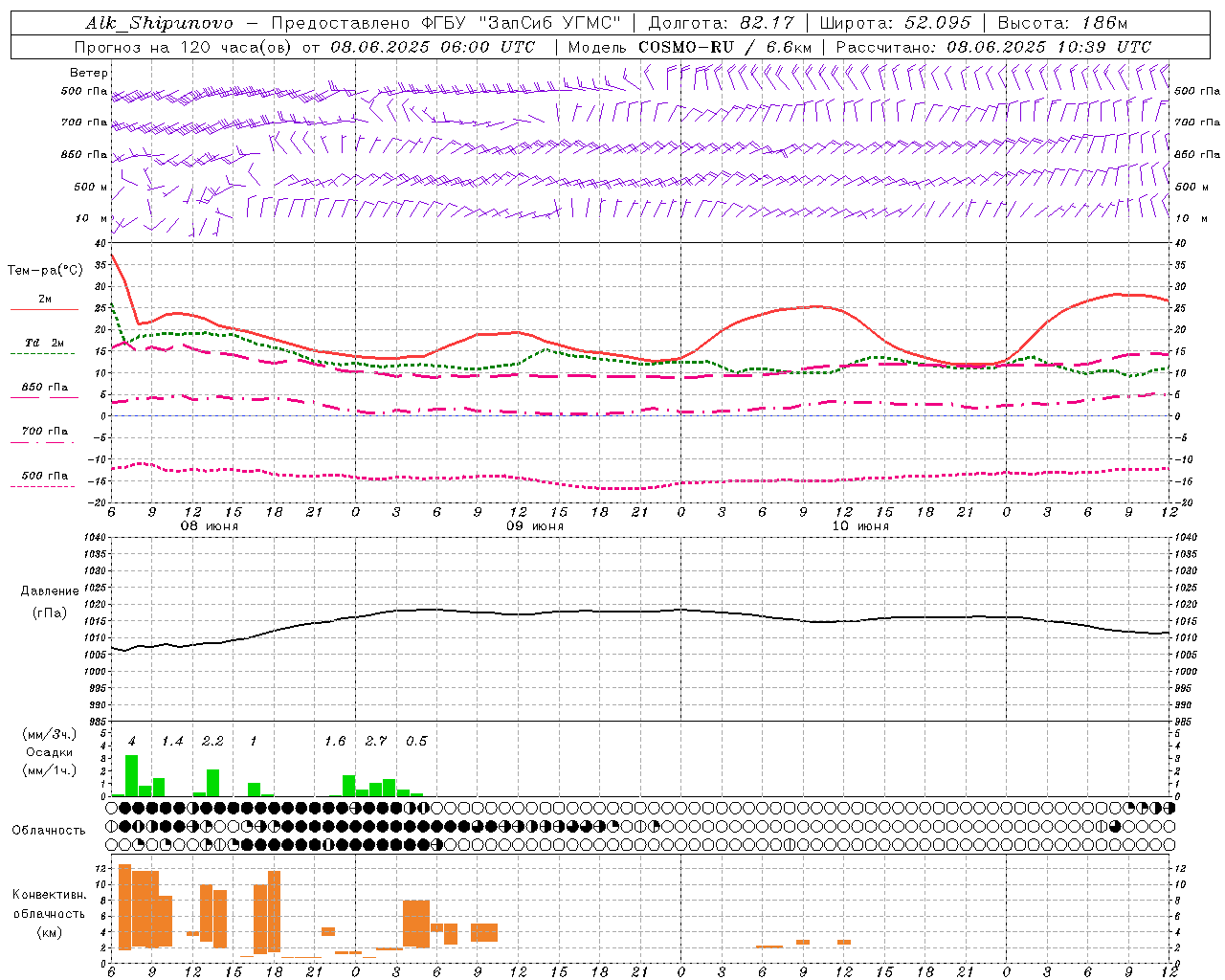1225x980 pixels.
Task: Click the Осадки precipitation label
Action: click(x=50, y=752)
